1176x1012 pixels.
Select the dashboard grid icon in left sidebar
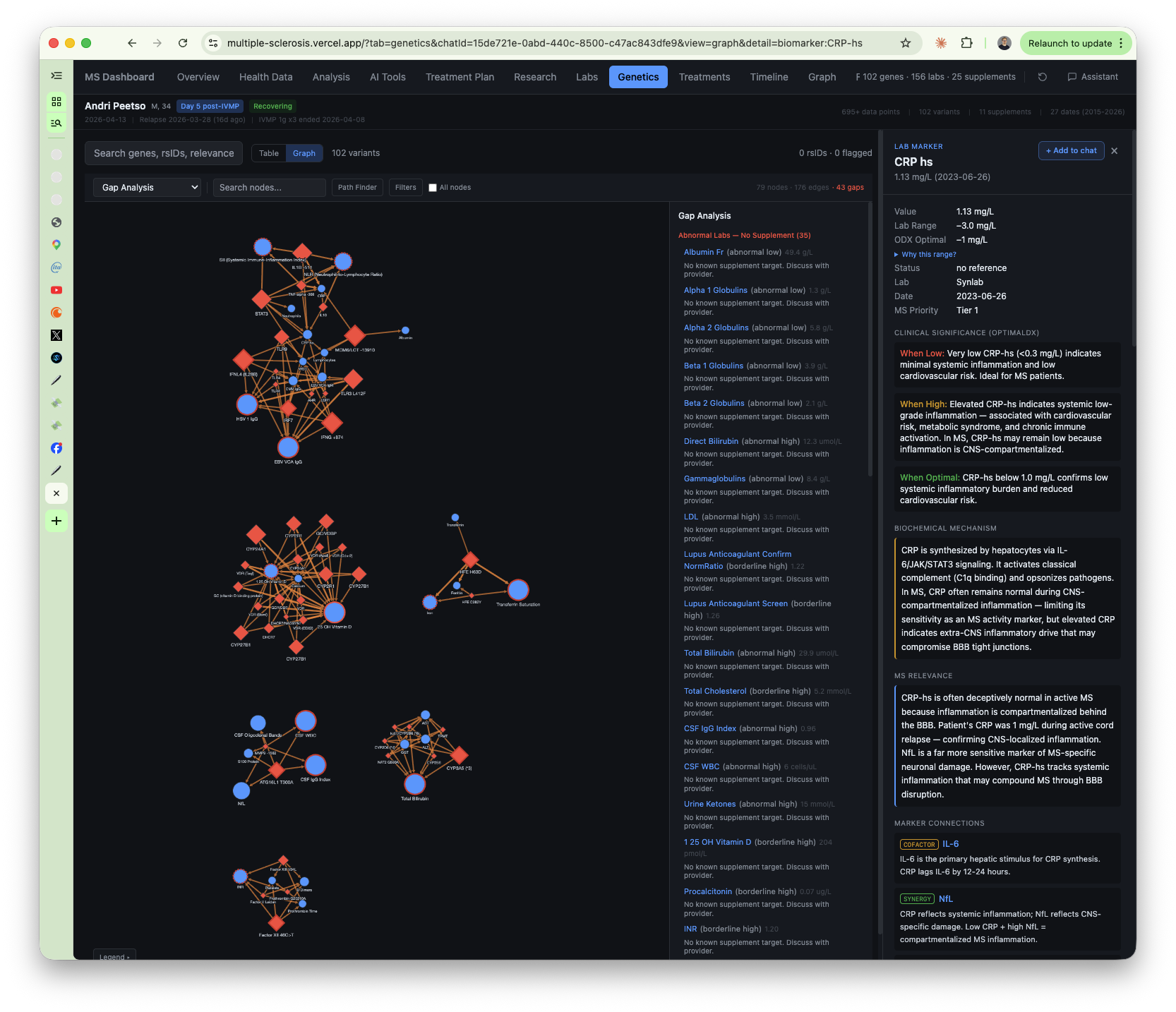(56, 101)
